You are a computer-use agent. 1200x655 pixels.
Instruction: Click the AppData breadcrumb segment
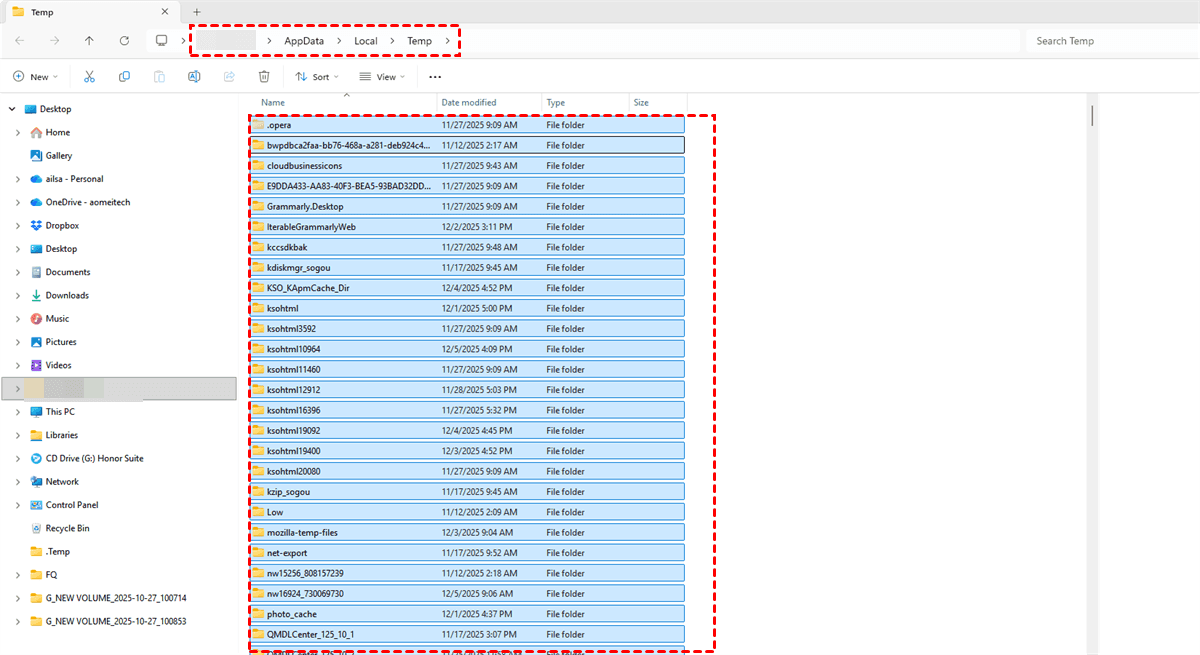[x=304, y=41]
